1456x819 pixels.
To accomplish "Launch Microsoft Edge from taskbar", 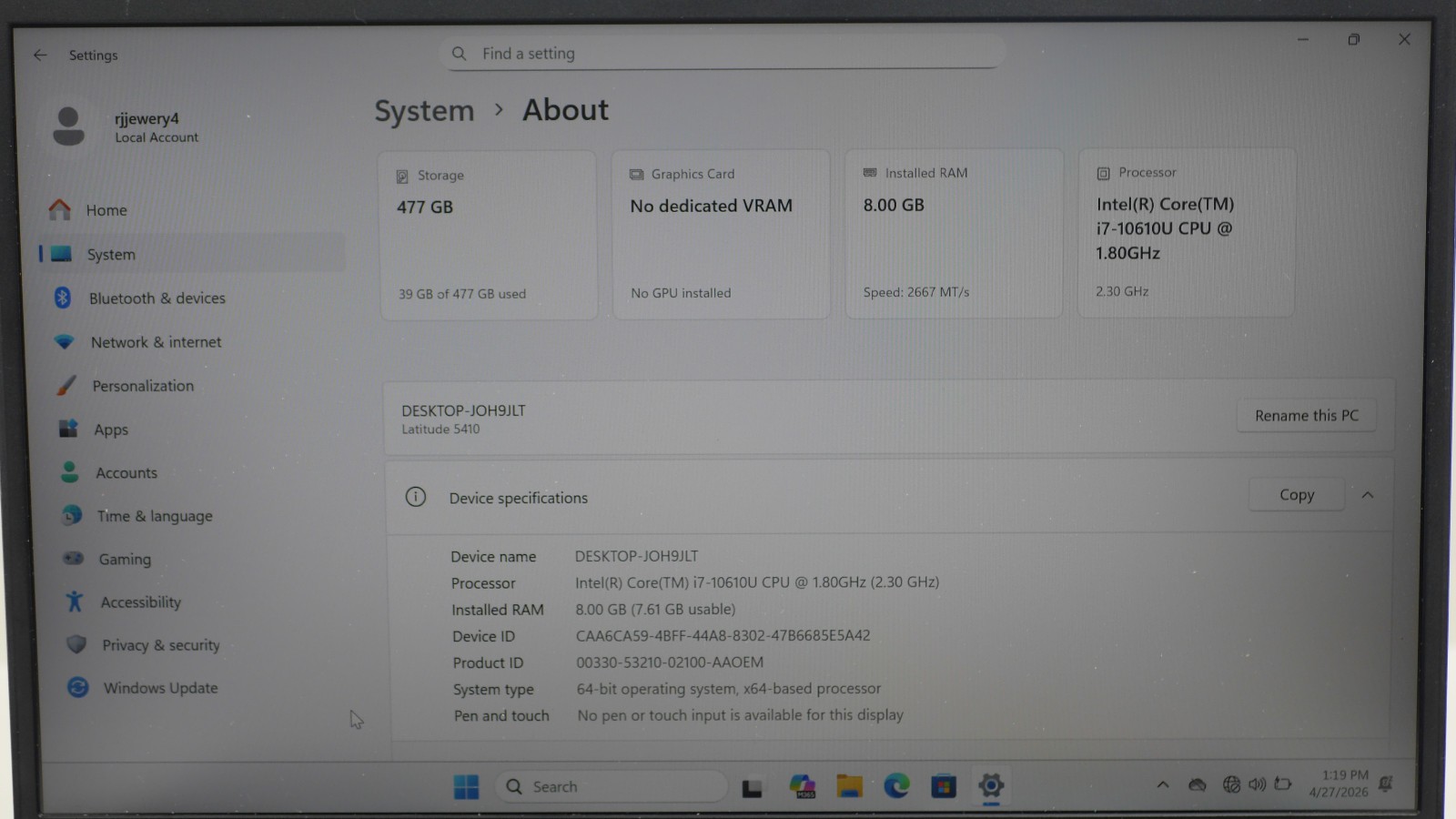I will pos(896,785).
